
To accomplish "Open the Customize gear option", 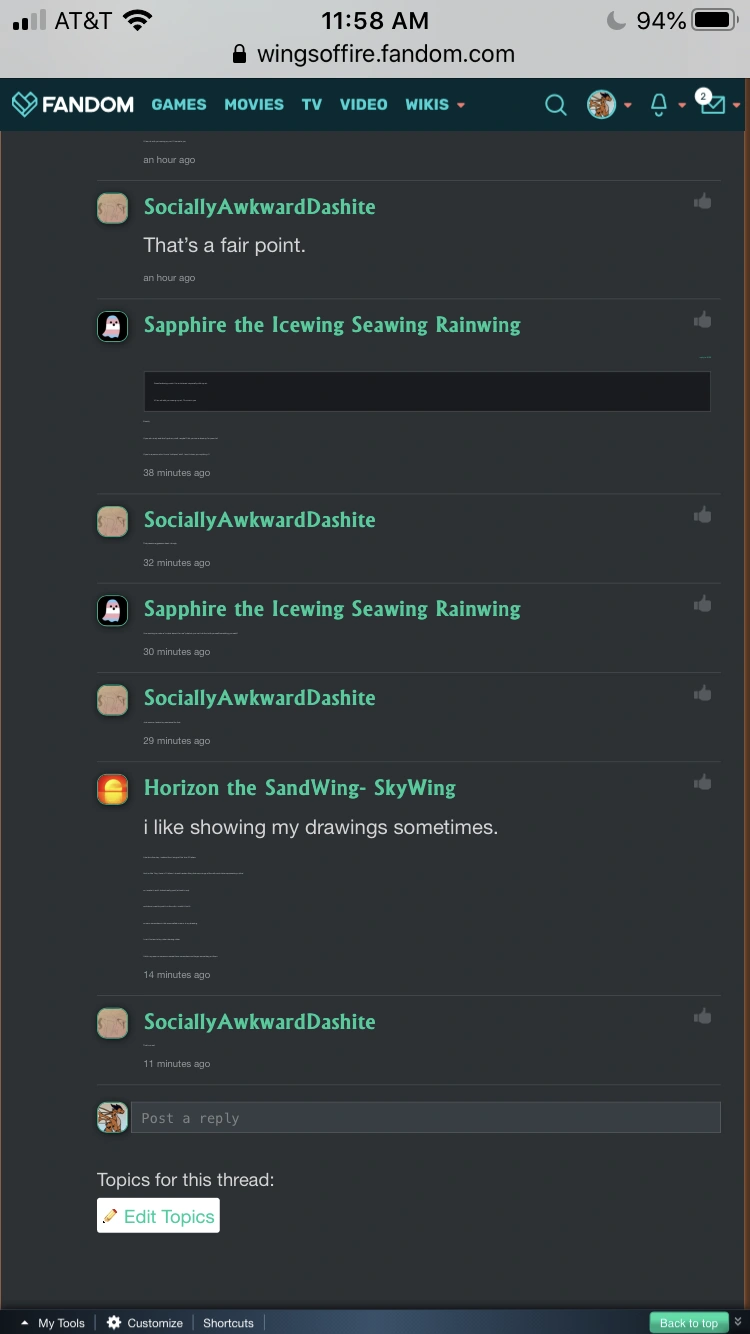I will 146,1323.
